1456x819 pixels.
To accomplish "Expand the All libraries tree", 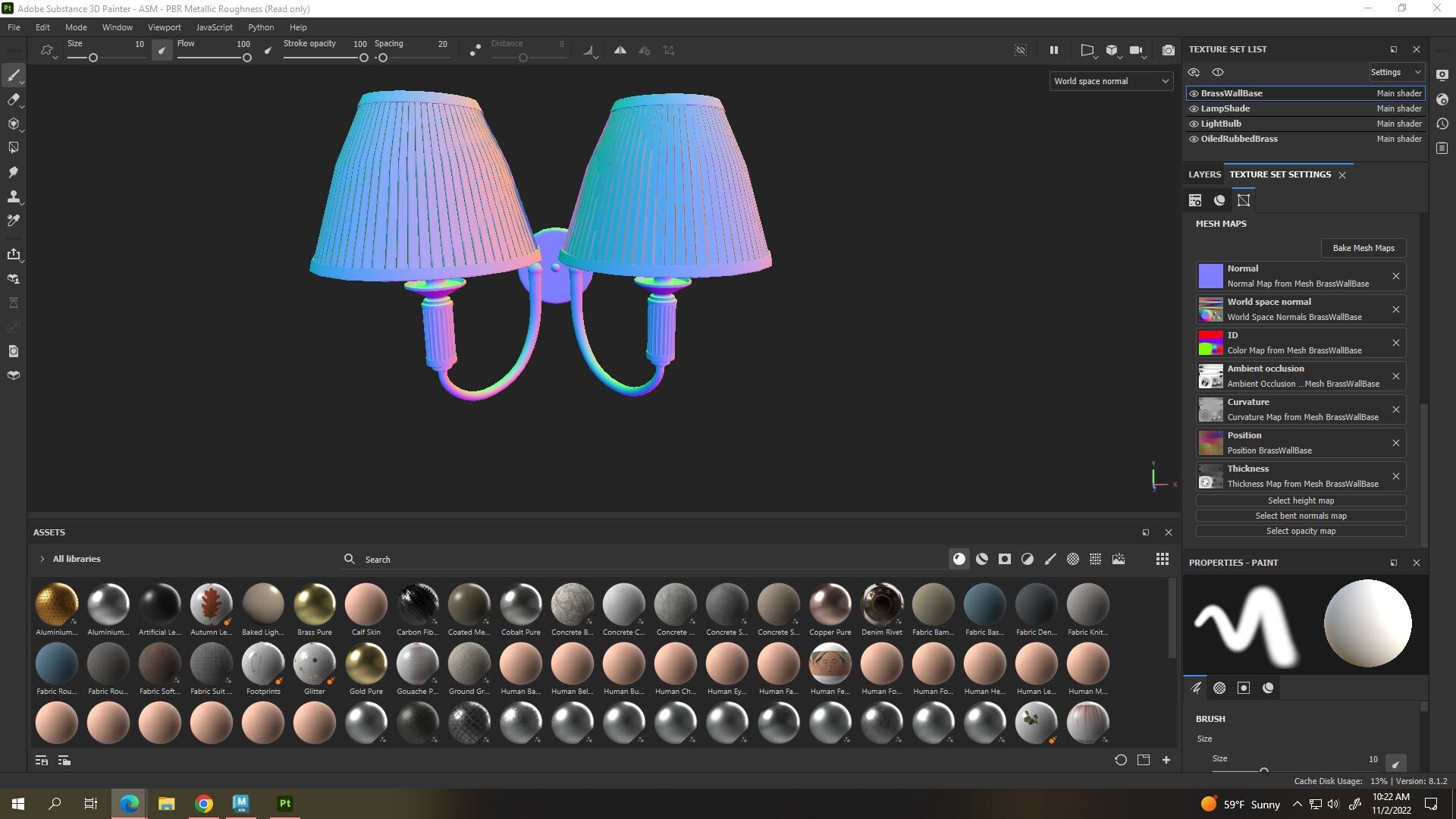I will [x=42, y=559].
